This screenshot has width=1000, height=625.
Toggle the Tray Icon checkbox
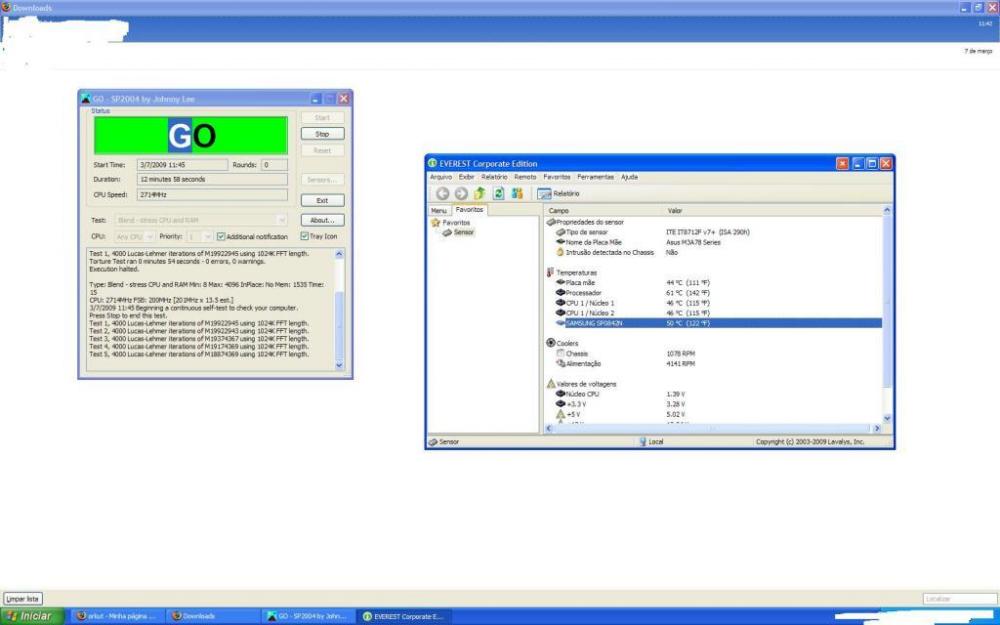pyautogui.click(x=305, y=237)
